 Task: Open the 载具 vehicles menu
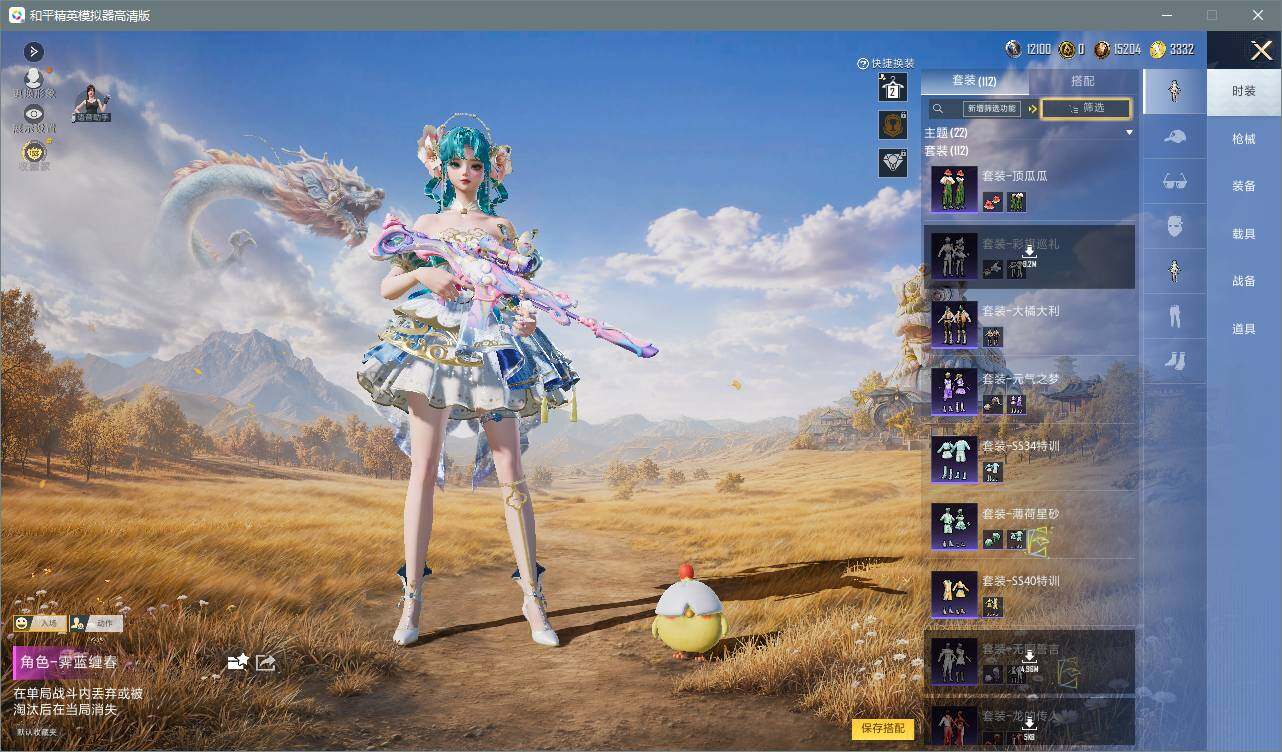coord(1244,233)
